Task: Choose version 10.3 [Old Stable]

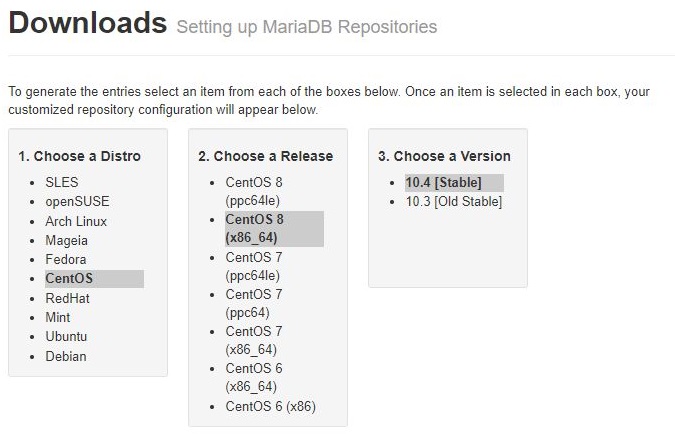Action: pyautogui.click(x=453, y=201)
